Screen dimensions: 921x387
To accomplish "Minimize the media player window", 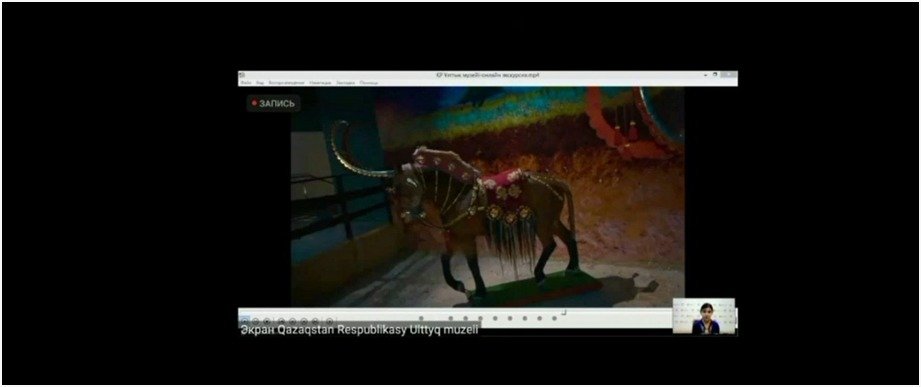I will 705,75.
